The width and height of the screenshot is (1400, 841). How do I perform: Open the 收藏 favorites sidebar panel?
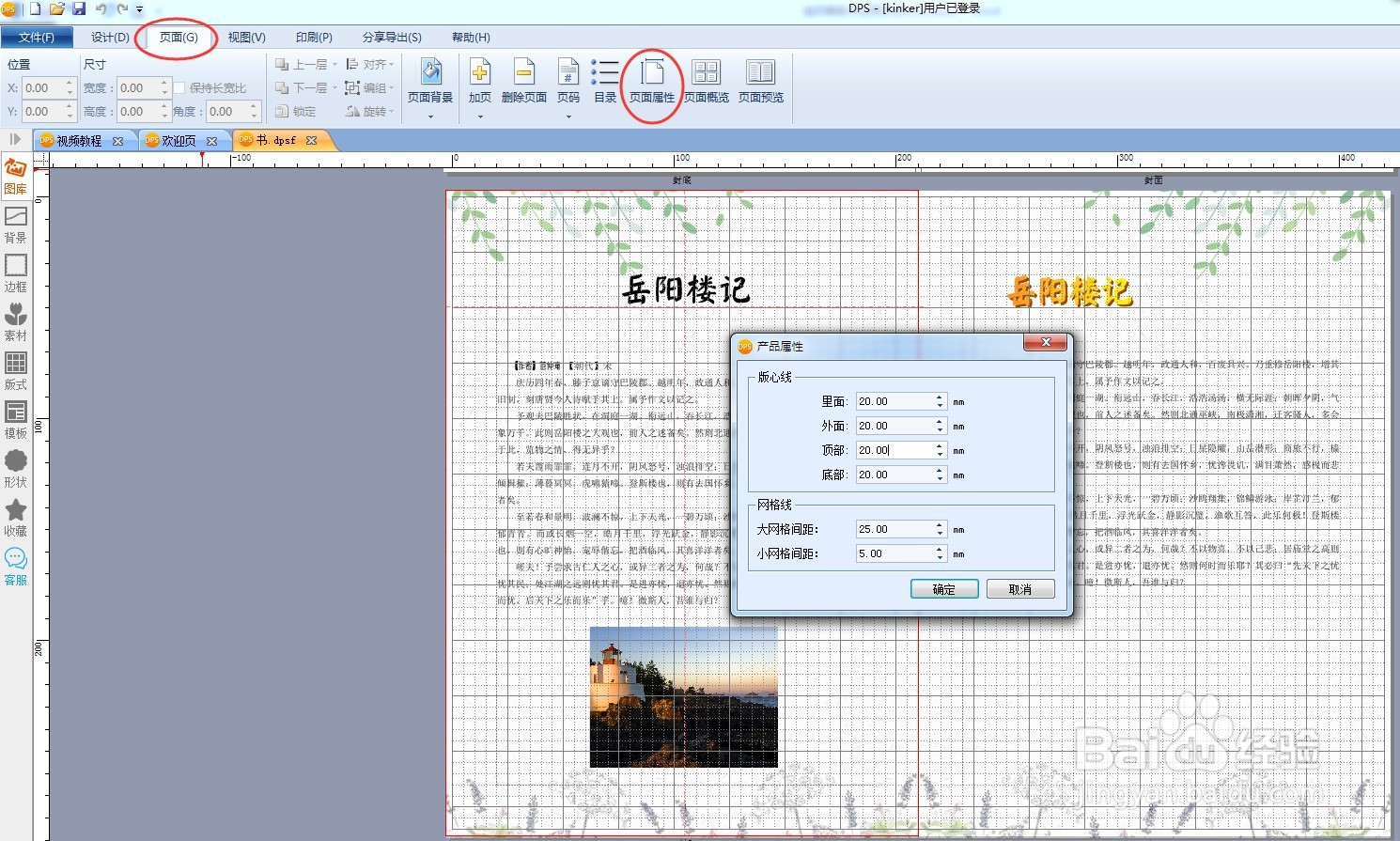pyautogui.click(x=16, y=519)
